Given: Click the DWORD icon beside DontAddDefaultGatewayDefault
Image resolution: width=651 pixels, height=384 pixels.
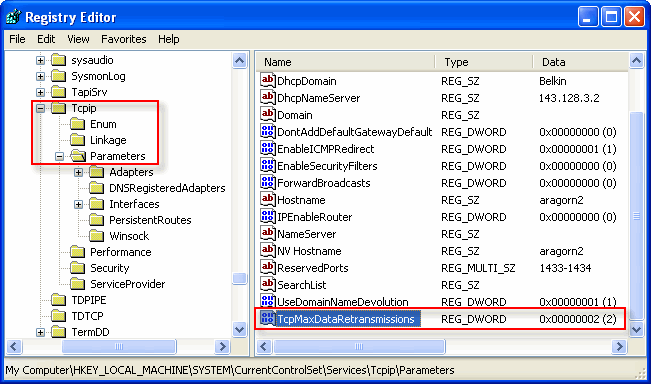Looking at the screenshot, I should point(268,131).
